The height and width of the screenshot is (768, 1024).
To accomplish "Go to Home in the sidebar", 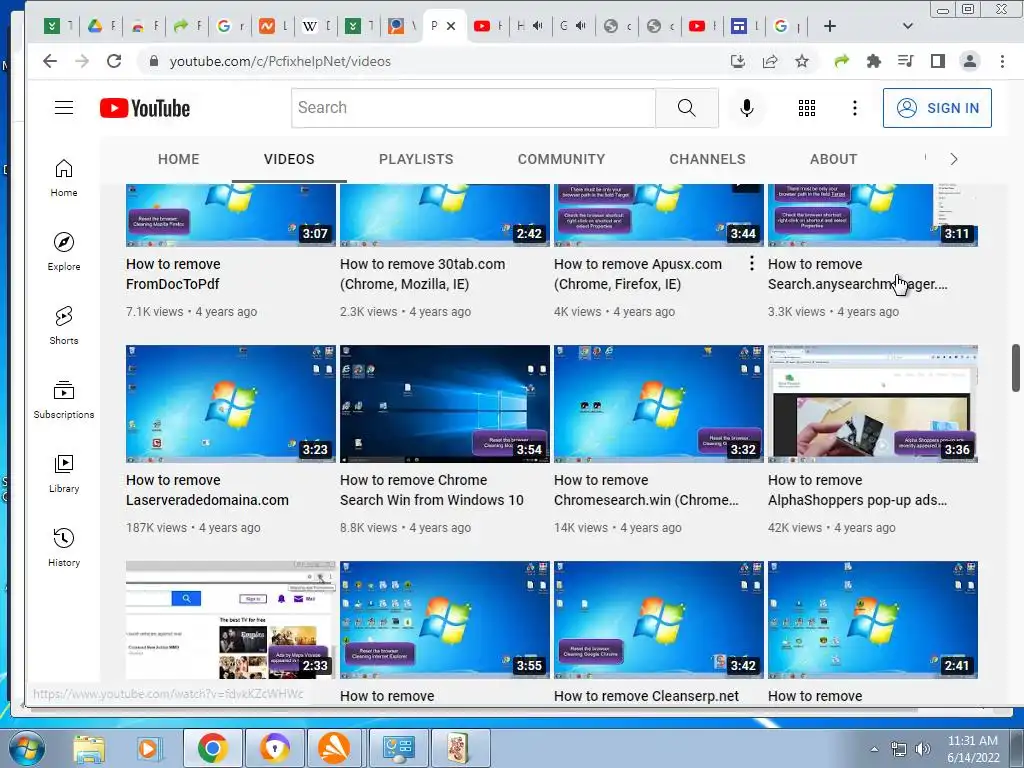I will pos(63,178).
